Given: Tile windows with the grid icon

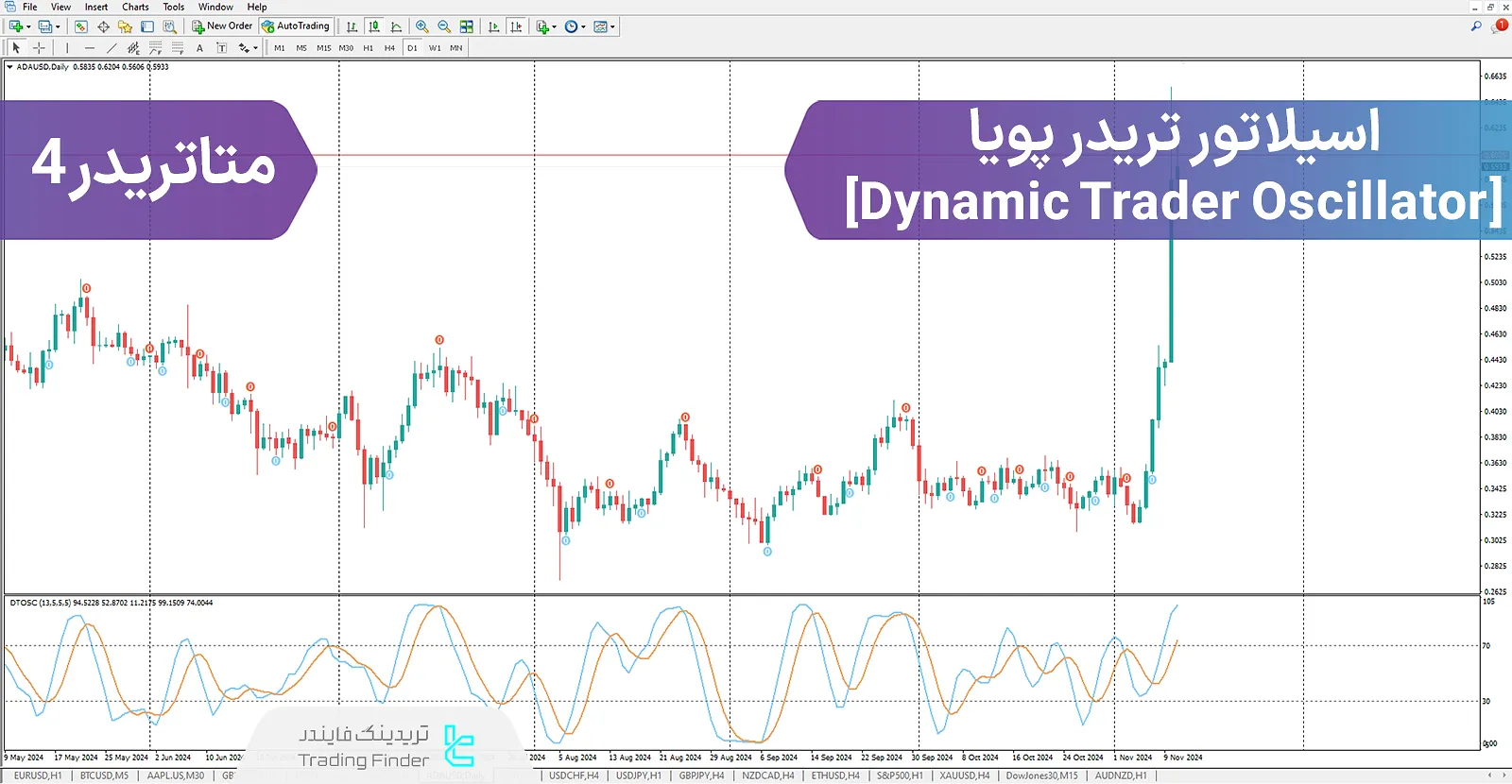Looking at the screenshot, I should (467, 26).
